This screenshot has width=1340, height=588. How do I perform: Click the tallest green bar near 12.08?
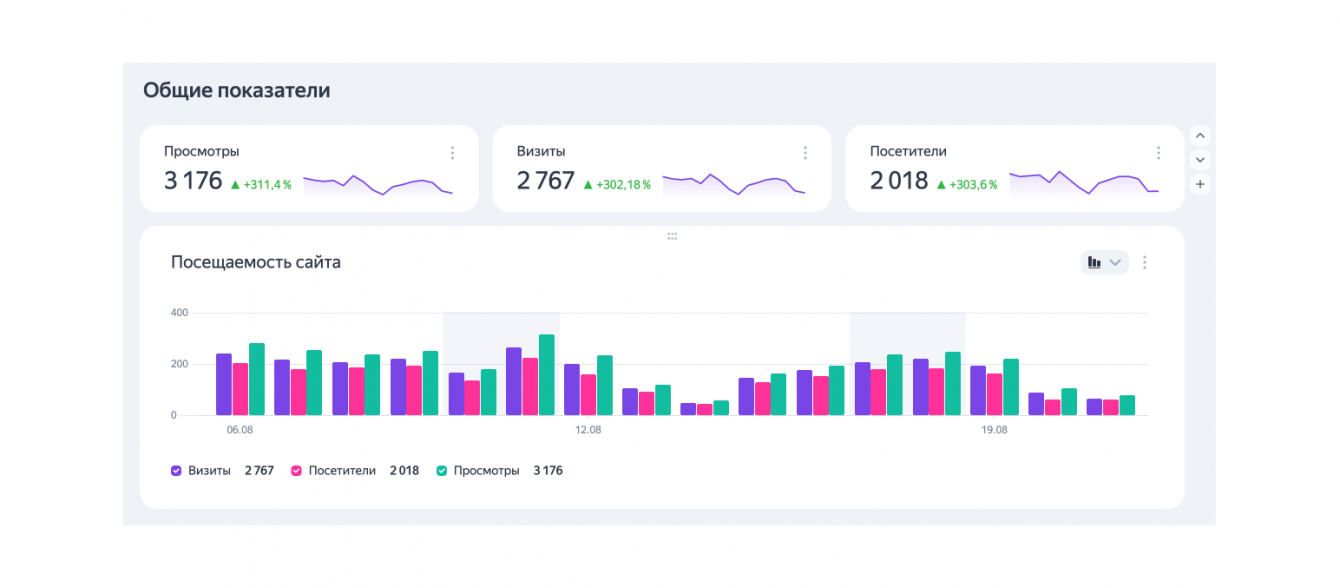pos(546,374)
